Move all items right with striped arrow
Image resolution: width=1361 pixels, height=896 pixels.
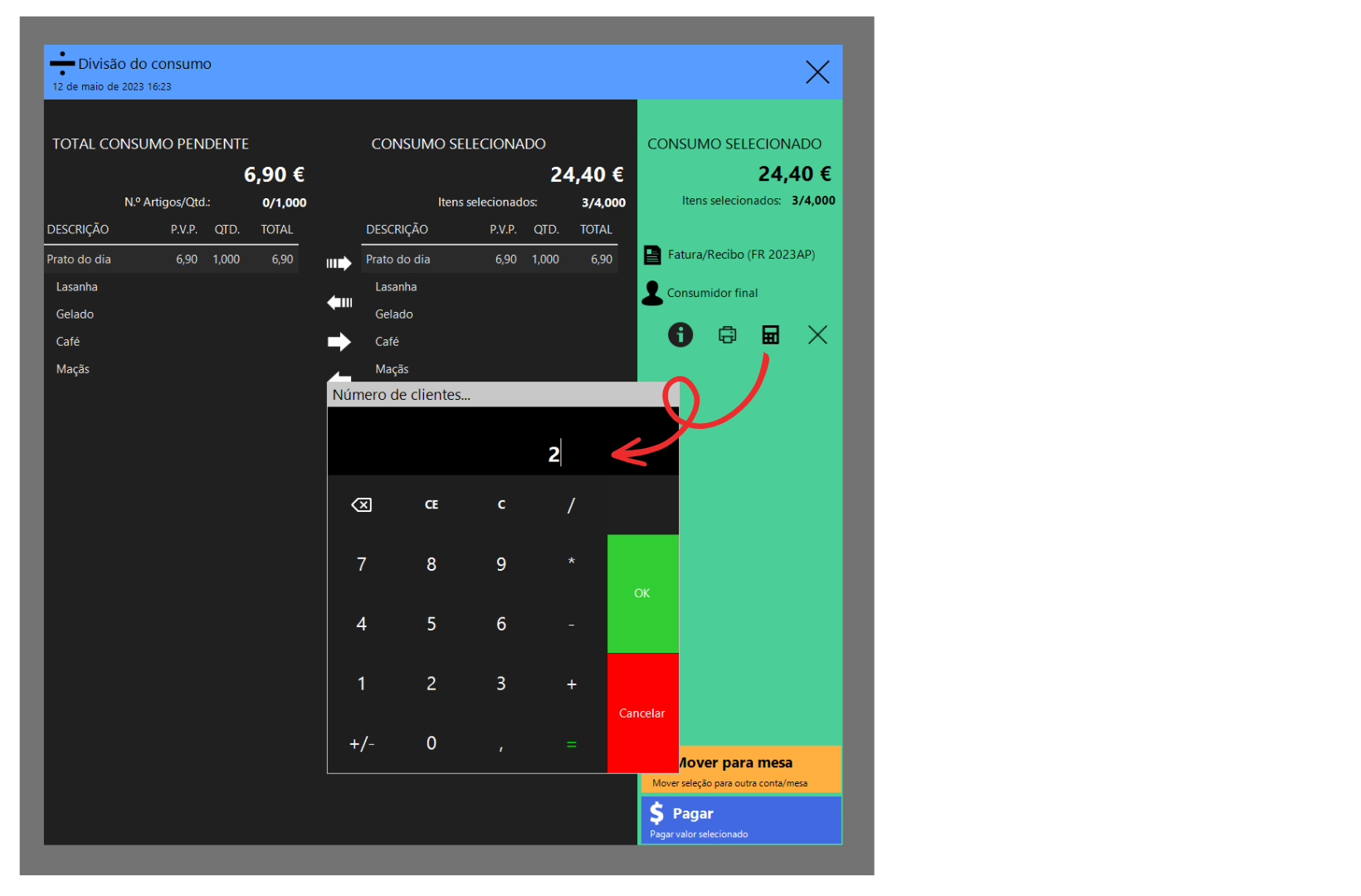(x=339, y=264)
